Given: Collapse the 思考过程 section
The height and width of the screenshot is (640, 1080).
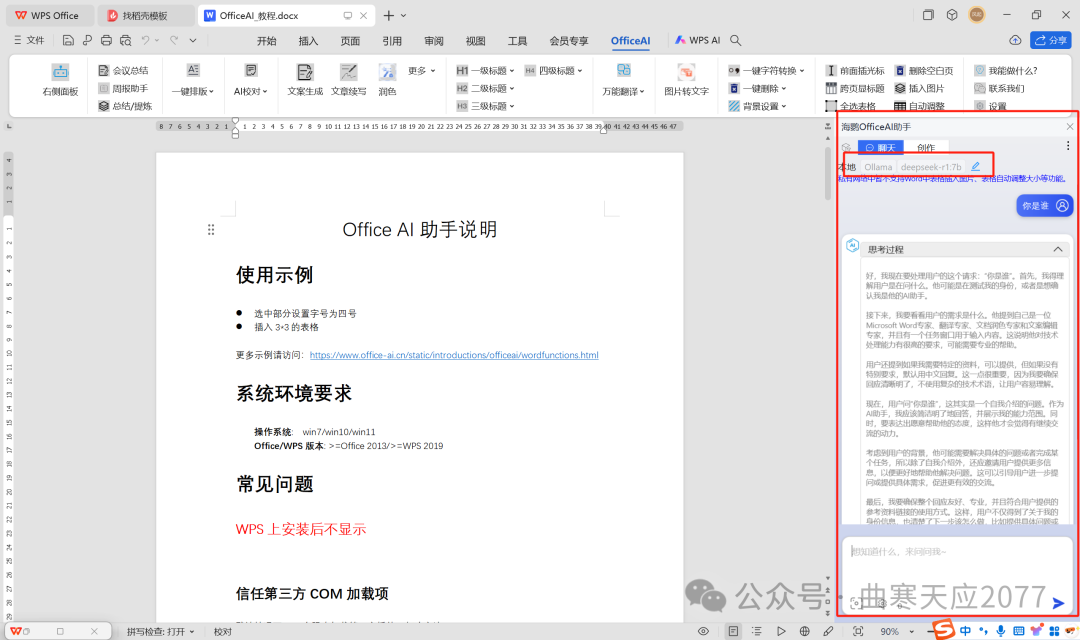Looking at the screenshot, I should click(1057, 249).
